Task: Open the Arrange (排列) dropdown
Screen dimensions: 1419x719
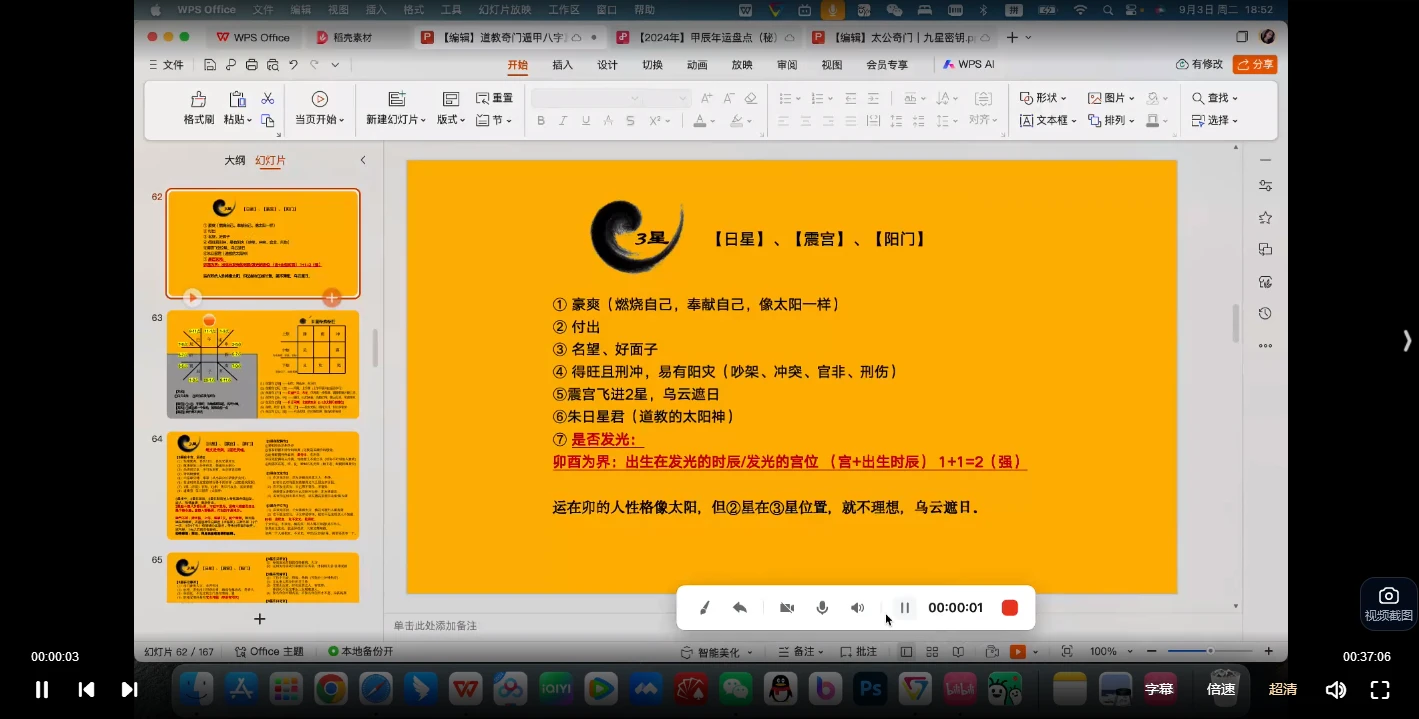Action: (1111, 121)
